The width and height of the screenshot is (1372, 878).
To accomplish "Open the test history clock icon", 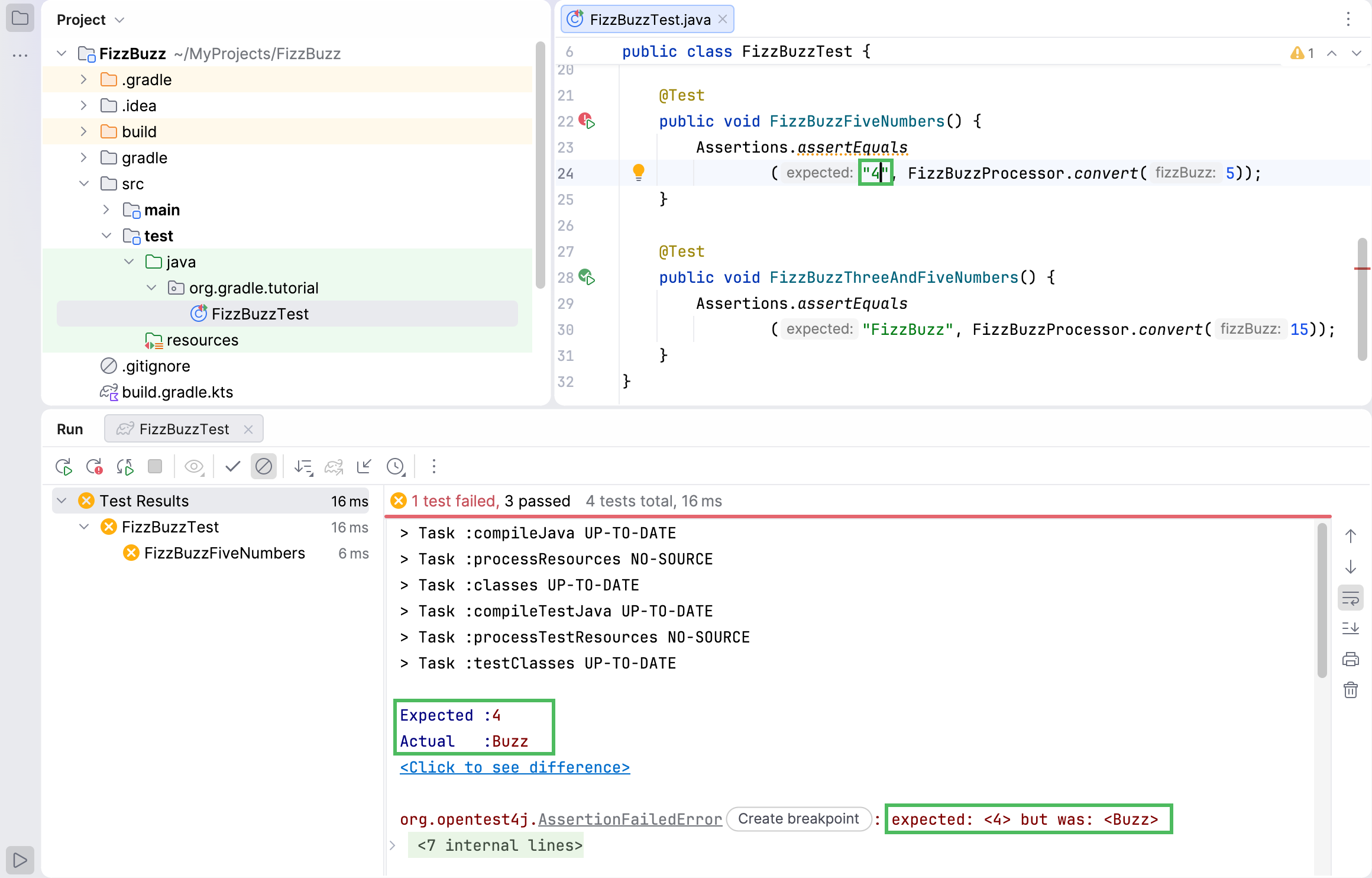I will pos(395,467).
